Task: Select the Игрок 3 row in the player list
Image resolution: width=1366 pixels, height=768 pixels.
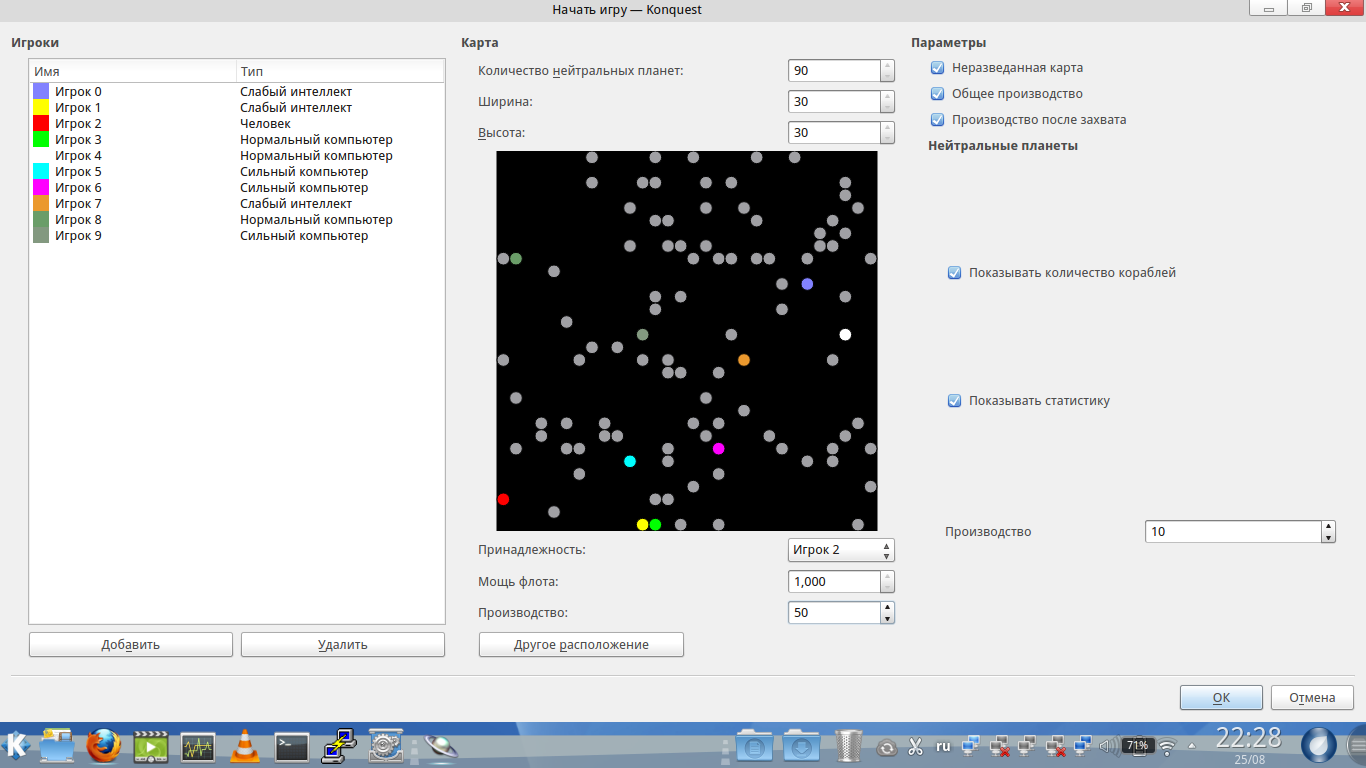Action: pos(237,139)
